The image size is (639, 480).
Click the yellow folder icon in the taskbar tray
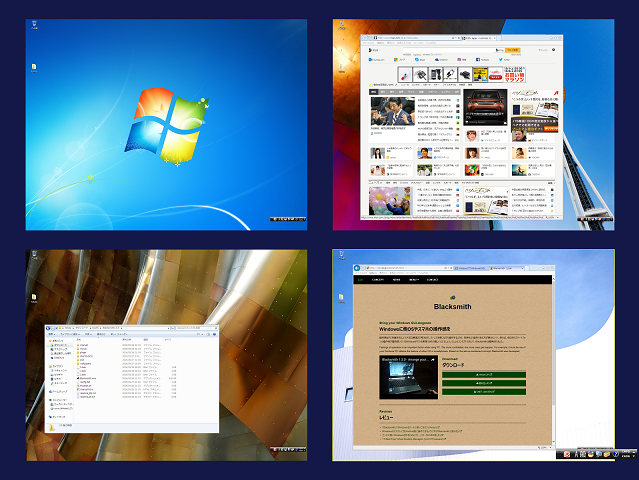tap(606, 454)
